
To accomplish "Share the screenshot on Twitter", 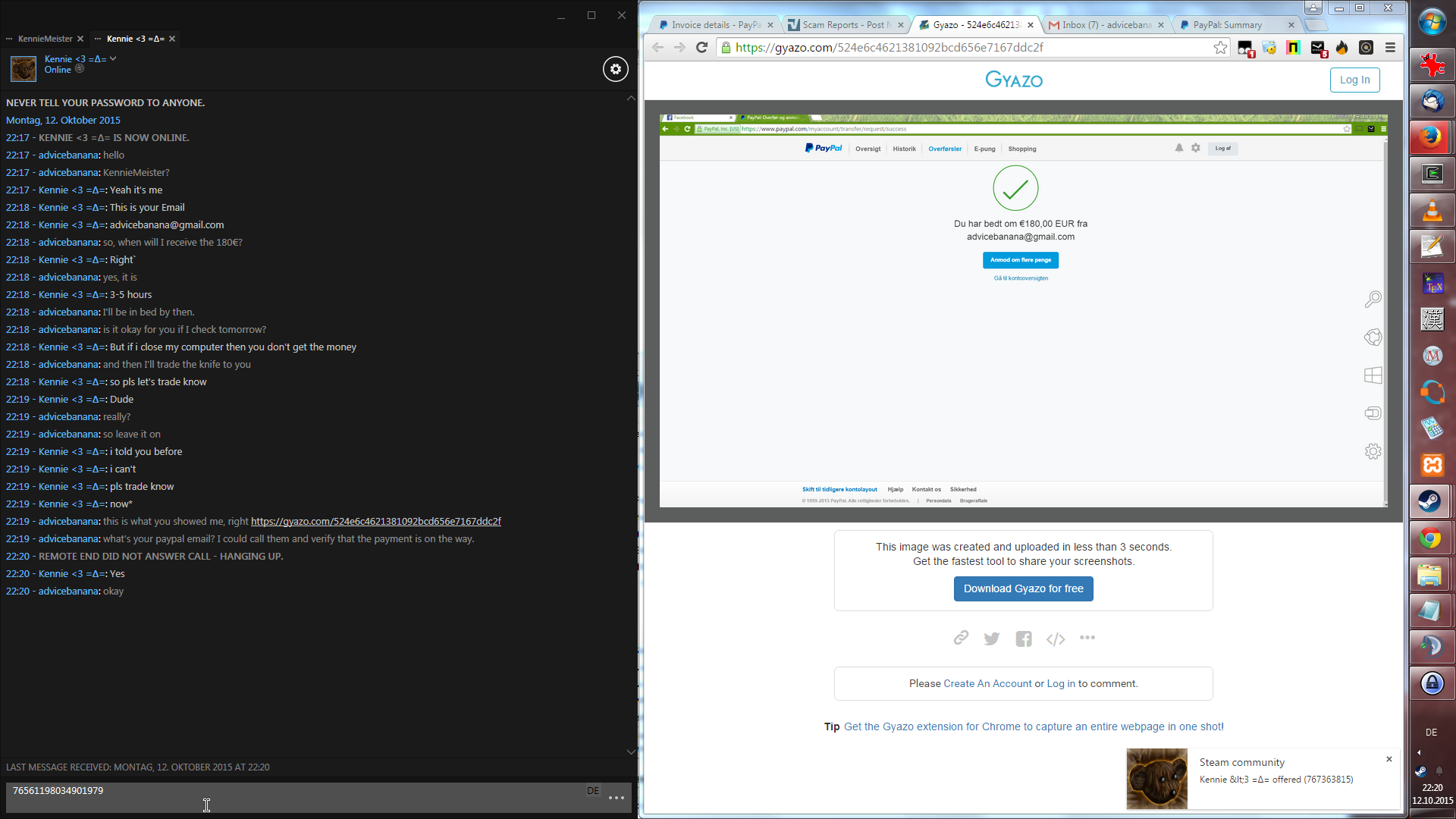I will [x=991, y=639].
